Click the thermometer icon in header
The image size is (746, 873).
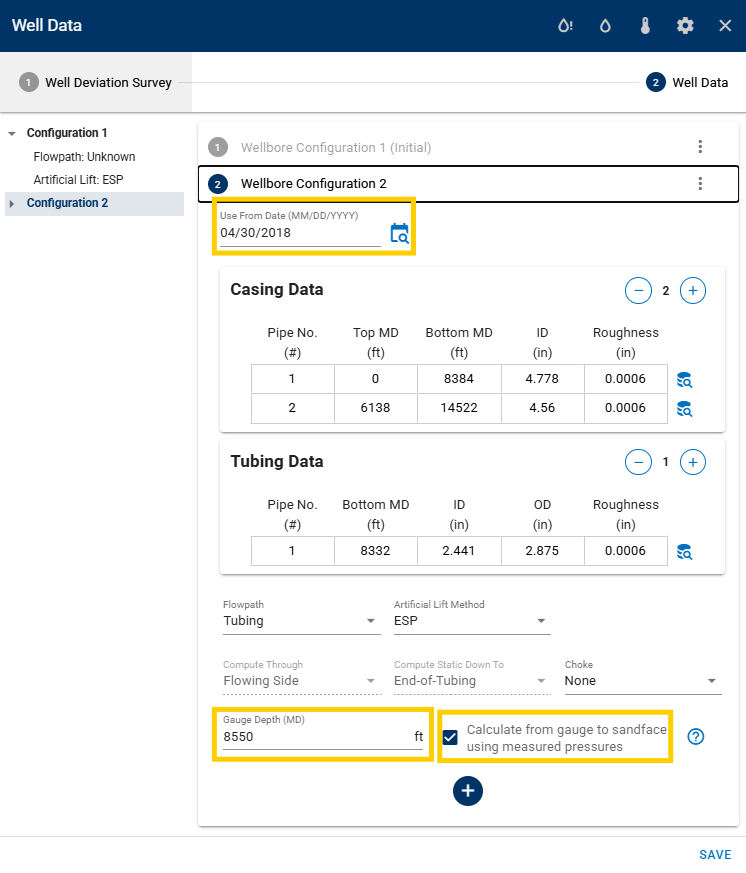(645, 26)
